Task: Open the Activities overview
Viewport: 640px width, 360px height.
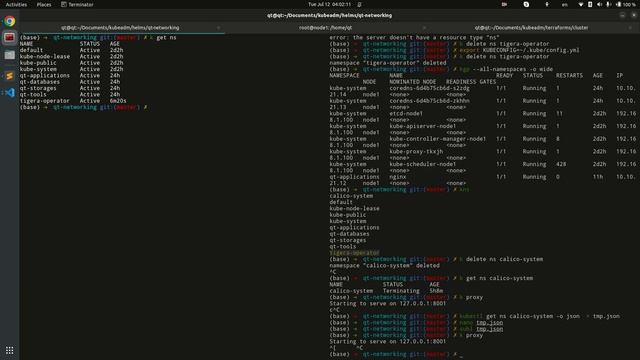Action: click(x=16, y=4)
